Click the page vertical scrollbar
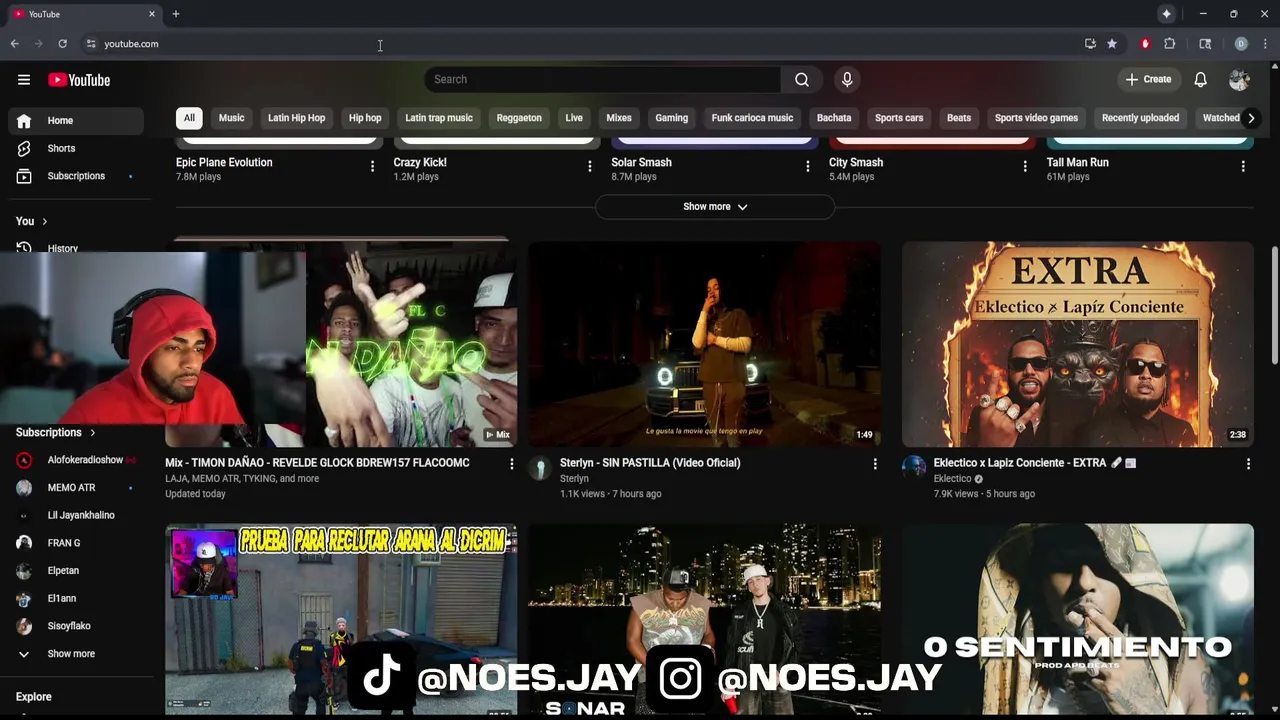Screen dimensions: 1280x720 1274,305
